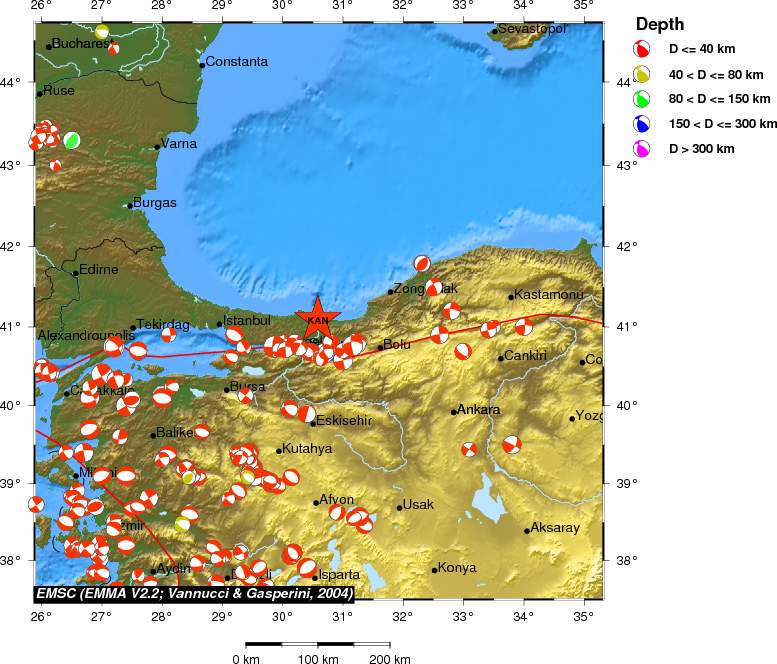Viewport: 777px width, 664px height.
Task: Click the EMSC EMMA V2.2 credit text
Action: click(x=194, y=593)
